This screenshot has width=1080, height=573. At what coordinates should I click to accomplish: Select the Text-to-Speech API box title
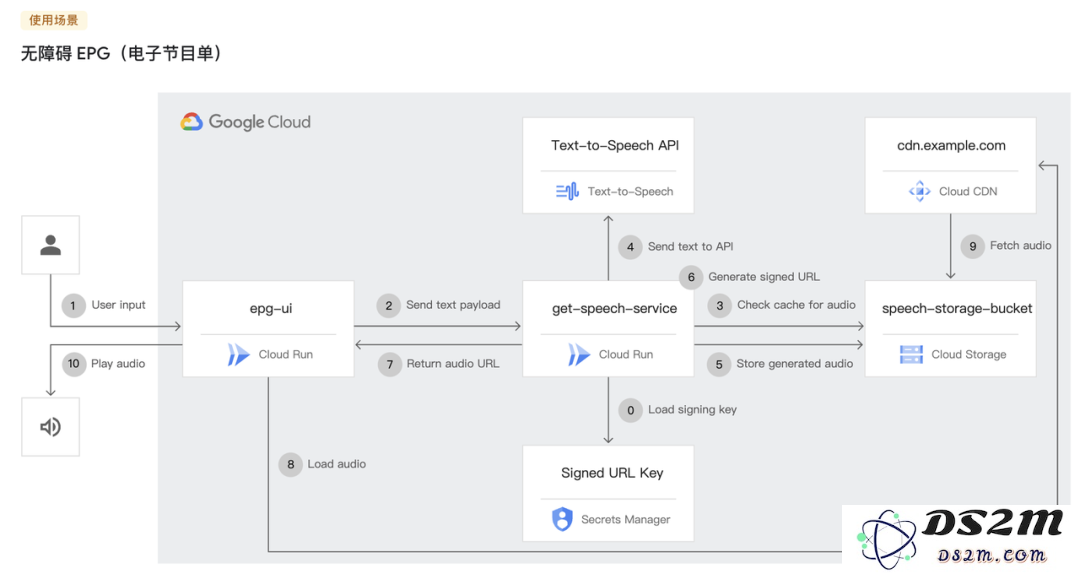pos(615,145)
